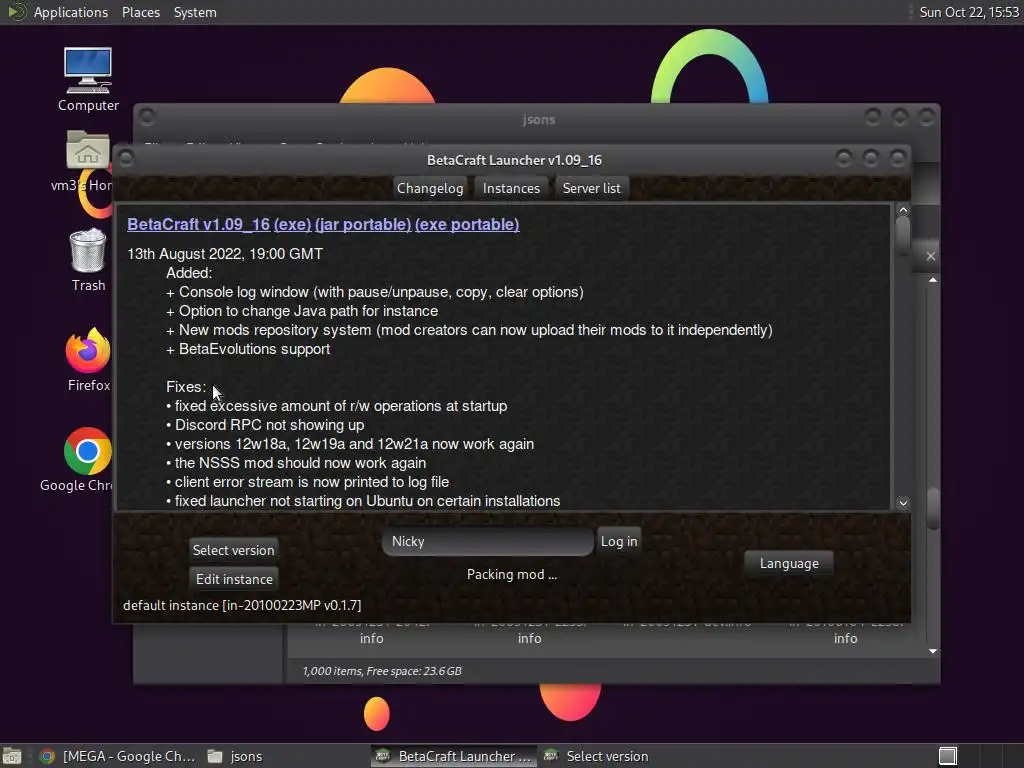Click the changelog scroll down arrow
This screenshot has height=768, width=1024.
[903, 503]
